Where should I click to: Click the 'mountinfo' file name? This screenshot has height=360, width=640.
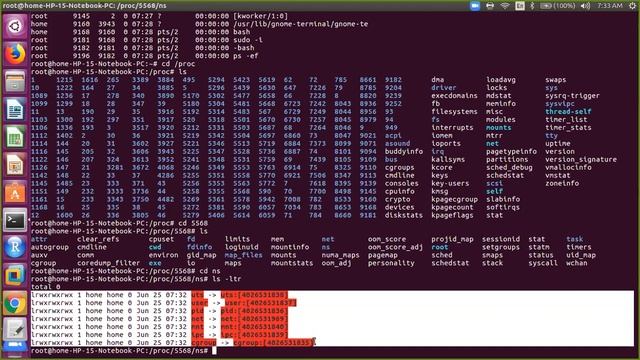pos(290,247)
